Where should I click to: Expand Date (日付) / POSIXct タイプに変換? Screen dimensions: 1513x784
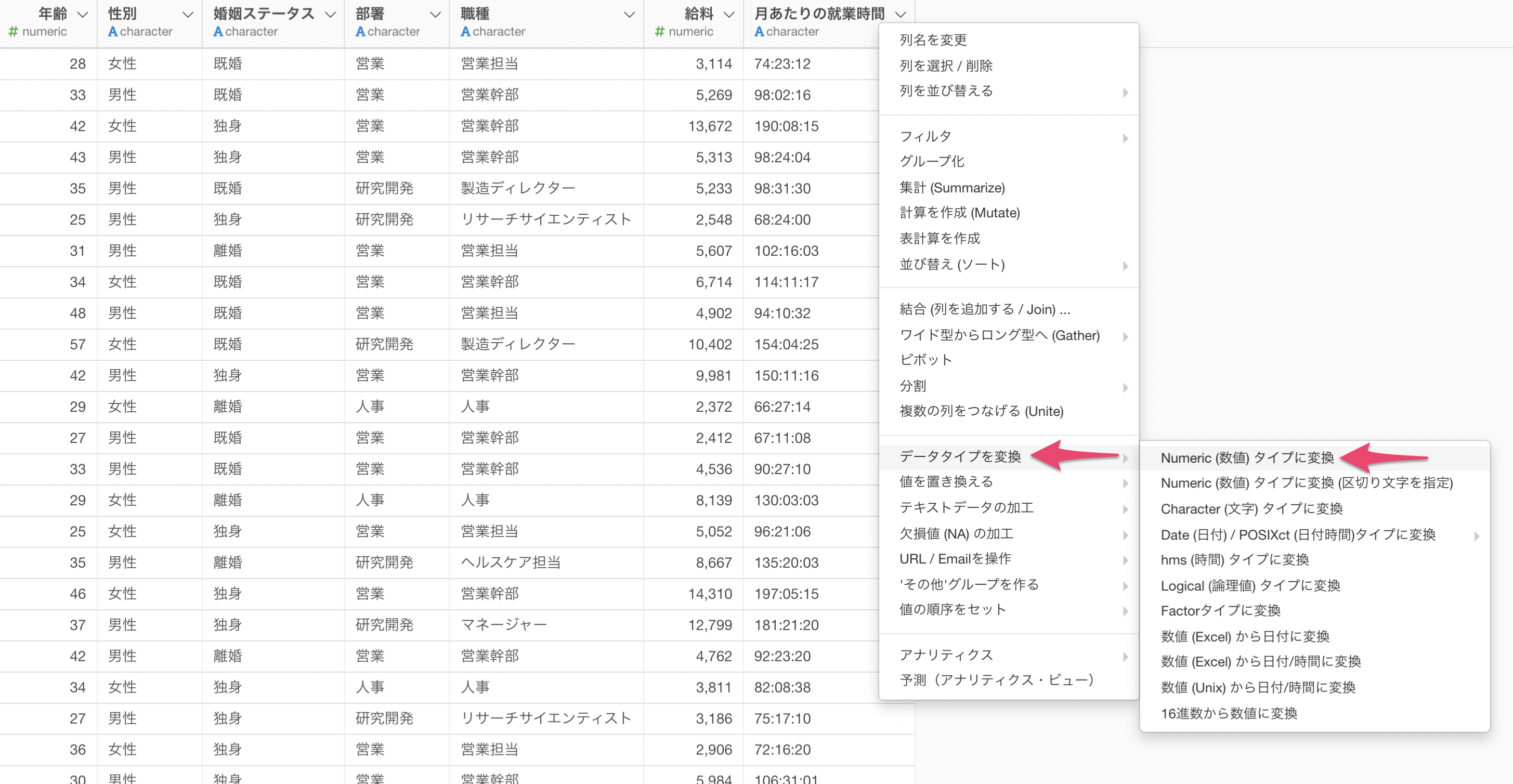pos(1314,535)
